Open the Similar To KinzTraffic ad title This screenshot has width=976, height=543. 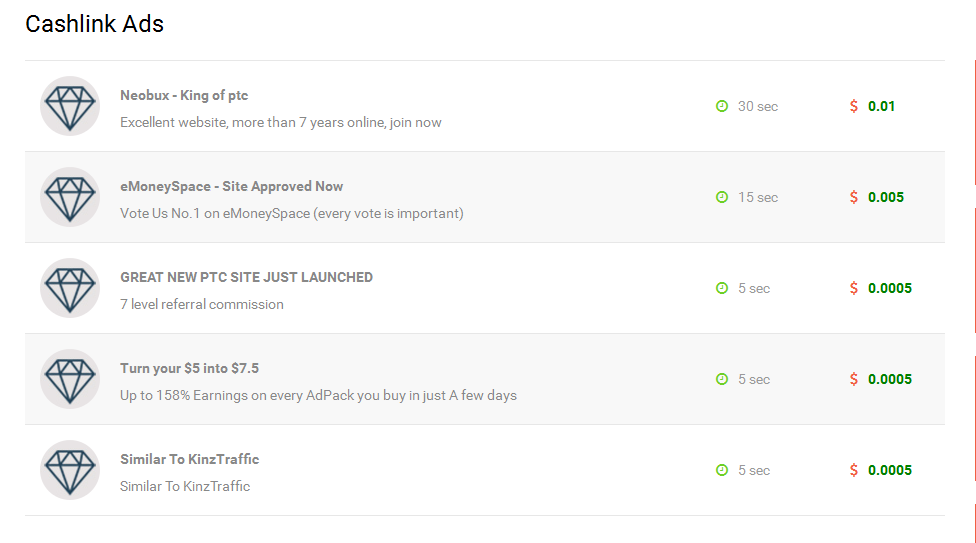point(189,460)
